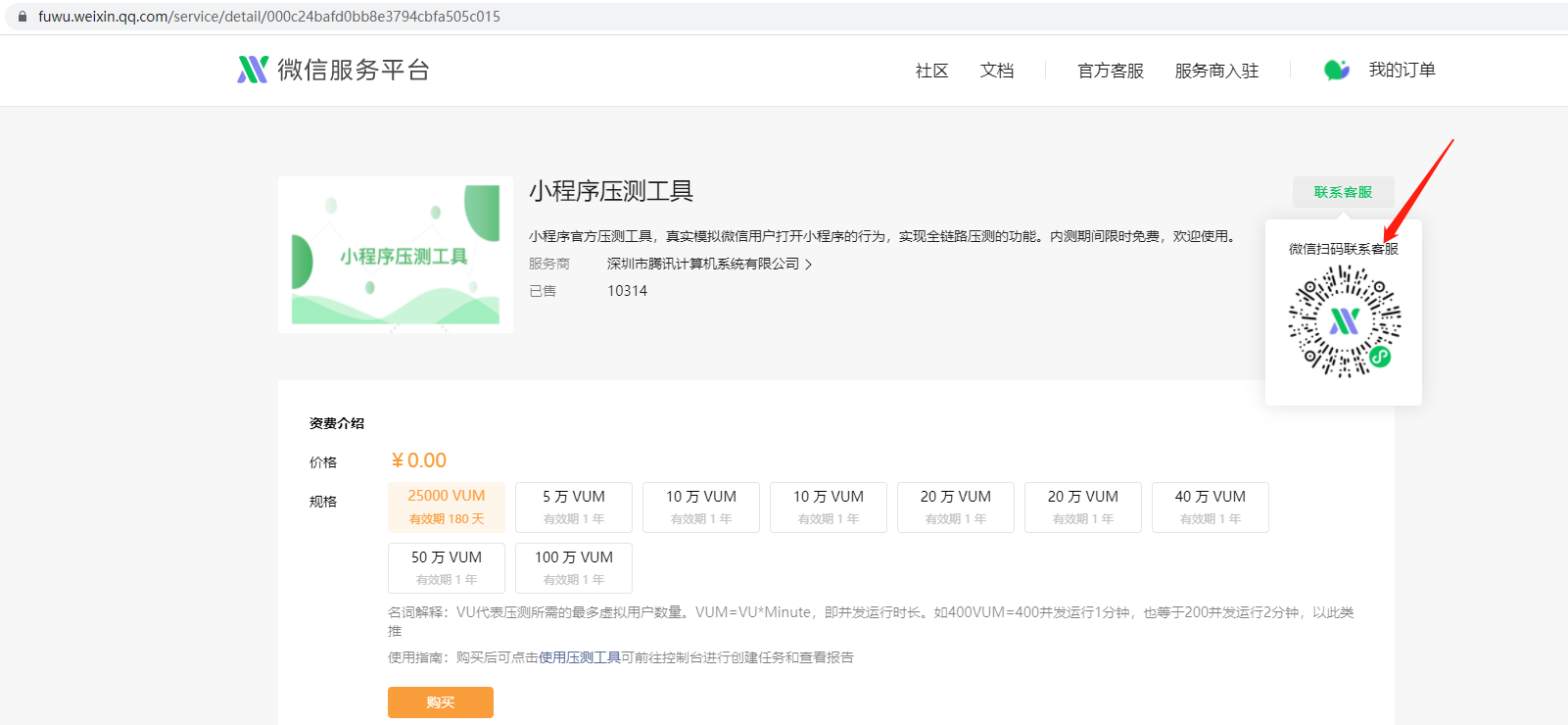Viewport: 1568px width, 725px height.
Task: Click the customer service QR code
Action: click(x=1344, y=321)
